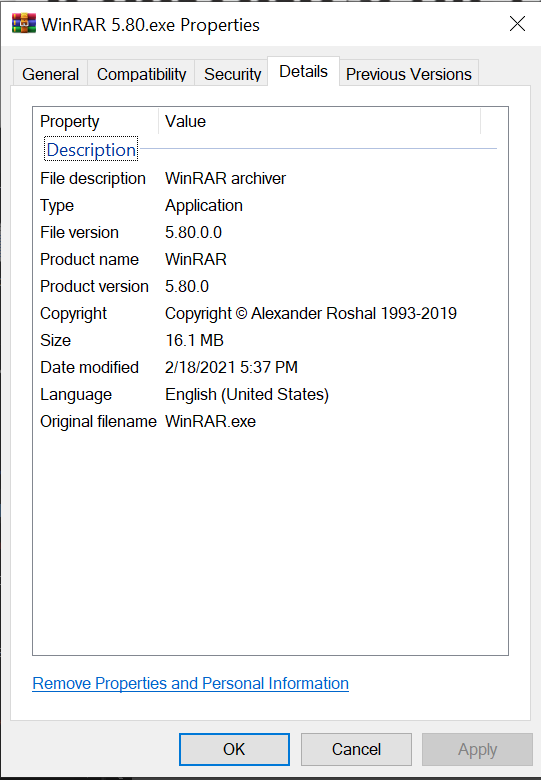Image resolution: width=541 pixels, height=780 pixels.
Task: Close the Properties dialog window
Action: (517, 23)
